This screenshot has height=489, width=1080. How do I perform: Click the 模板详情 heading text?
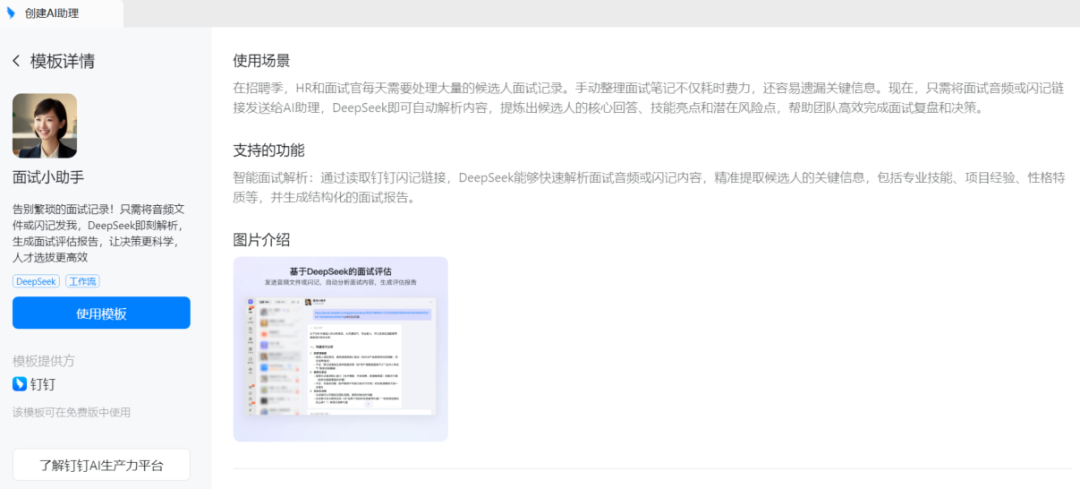click(x=62, y=61)
